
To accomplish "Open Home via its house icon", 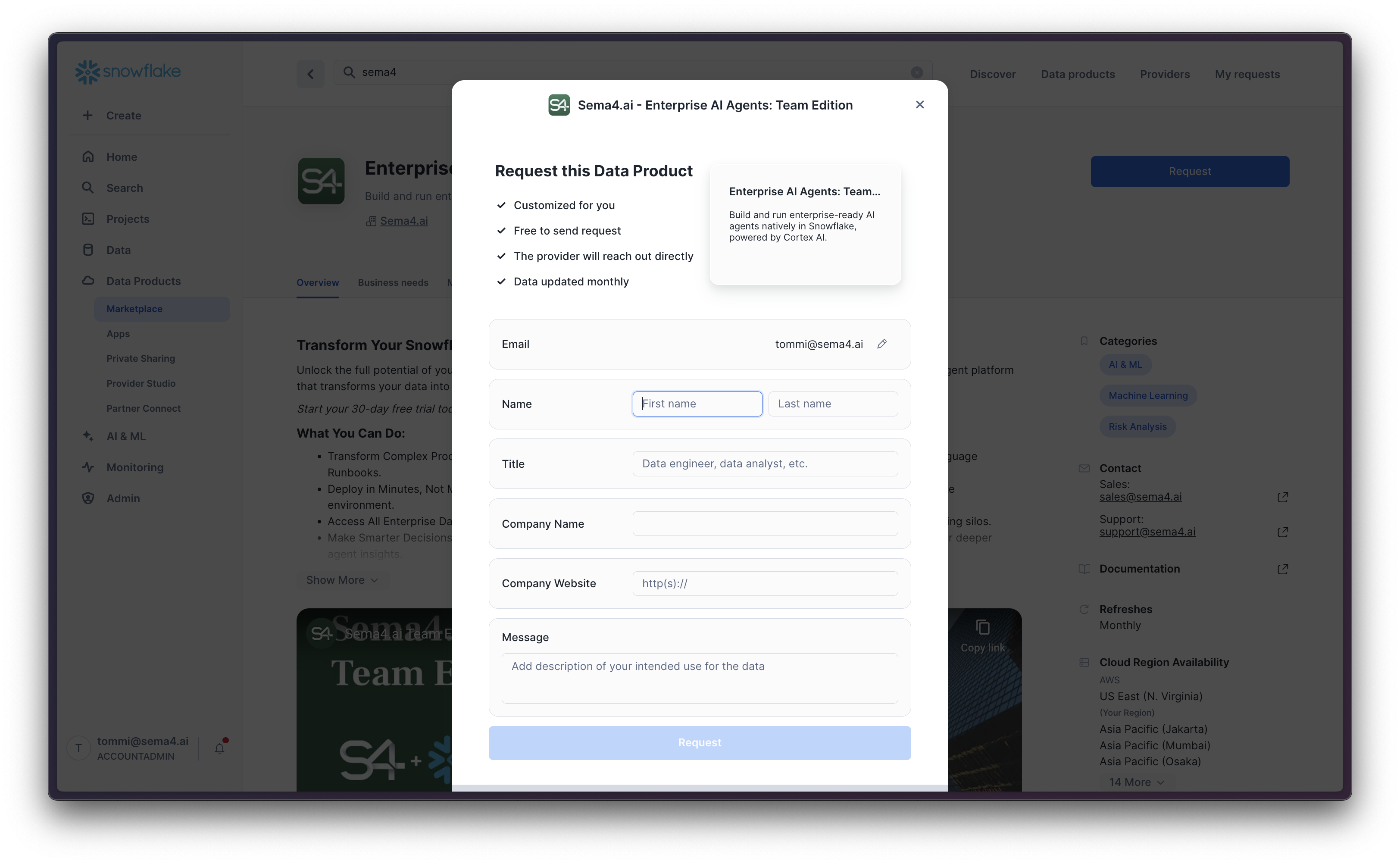I will pyautogui.click(x=87, y=157).
